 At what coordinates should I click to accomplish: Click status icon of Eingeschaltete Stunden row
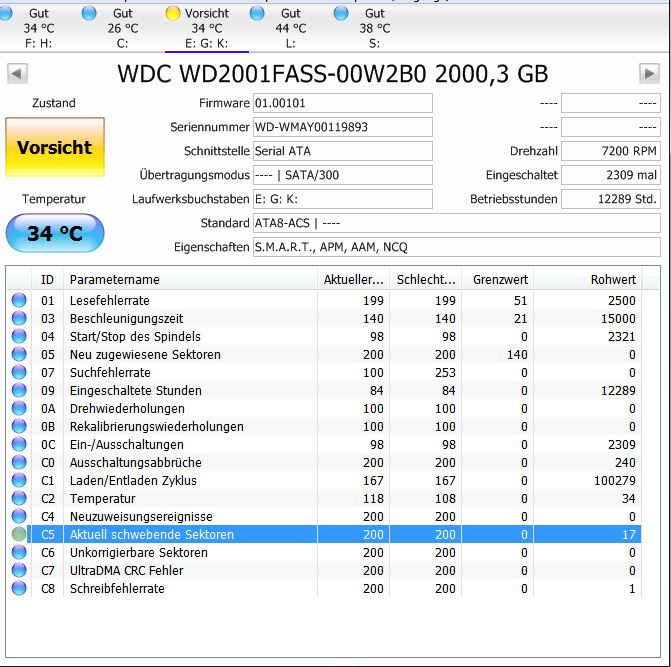click(19, 390)
